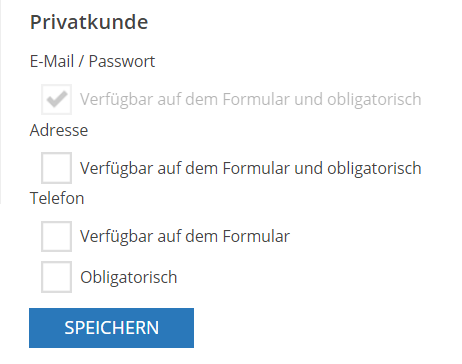Screen dimensions: 462x364
Task: Click the word 'Verfügbar' in the Telefon option
Action: pyautogui.click(x=116, y=236)
